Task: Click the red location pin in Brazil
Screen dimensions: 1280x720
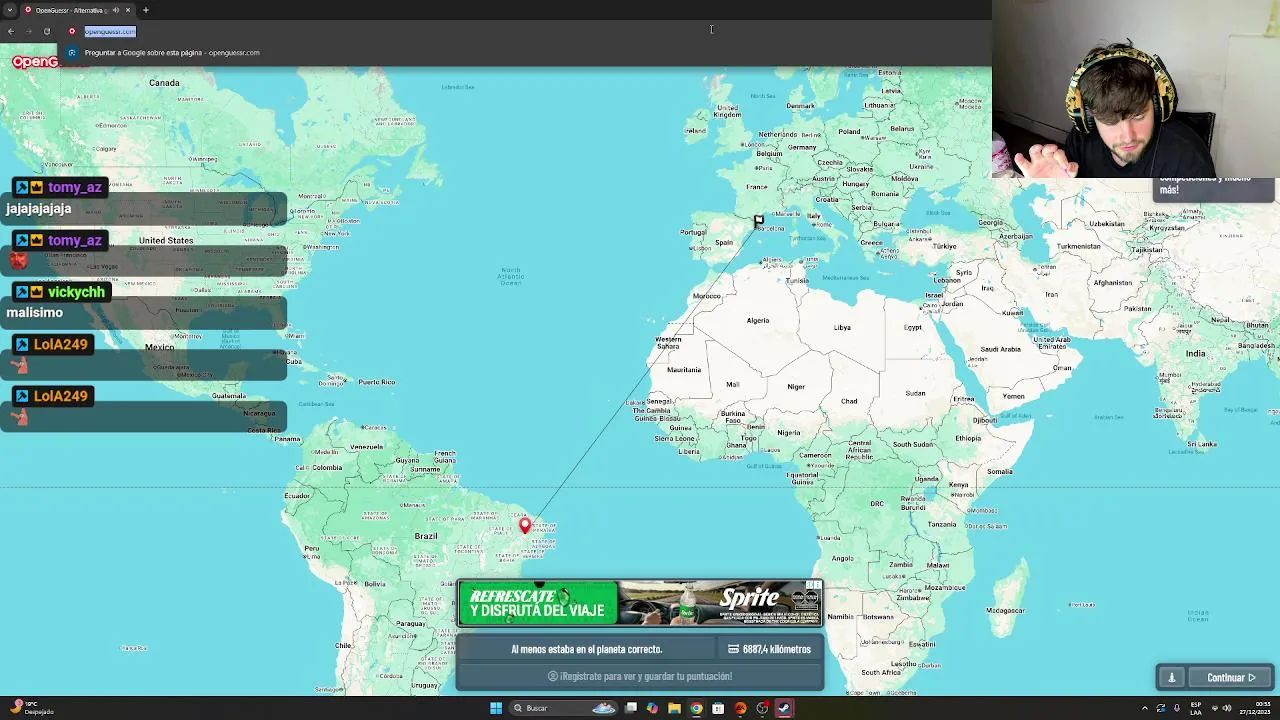Action: 525,524
